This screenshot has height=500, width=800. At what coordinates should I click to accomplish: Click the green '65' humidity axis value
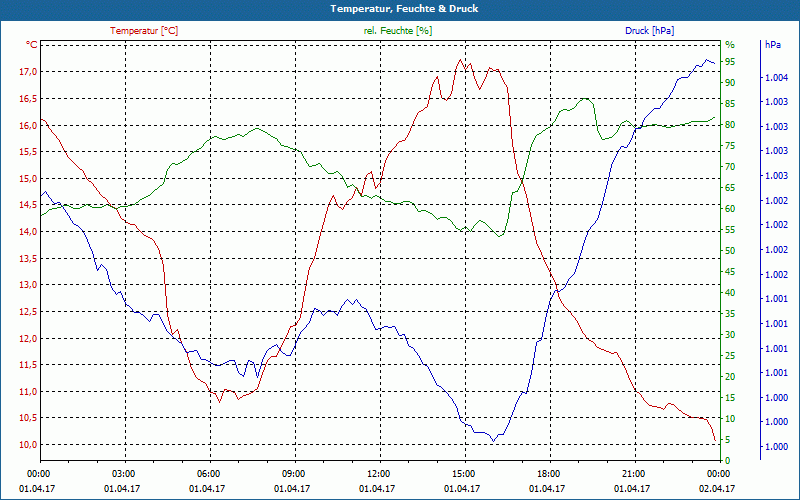click(730, 188)
